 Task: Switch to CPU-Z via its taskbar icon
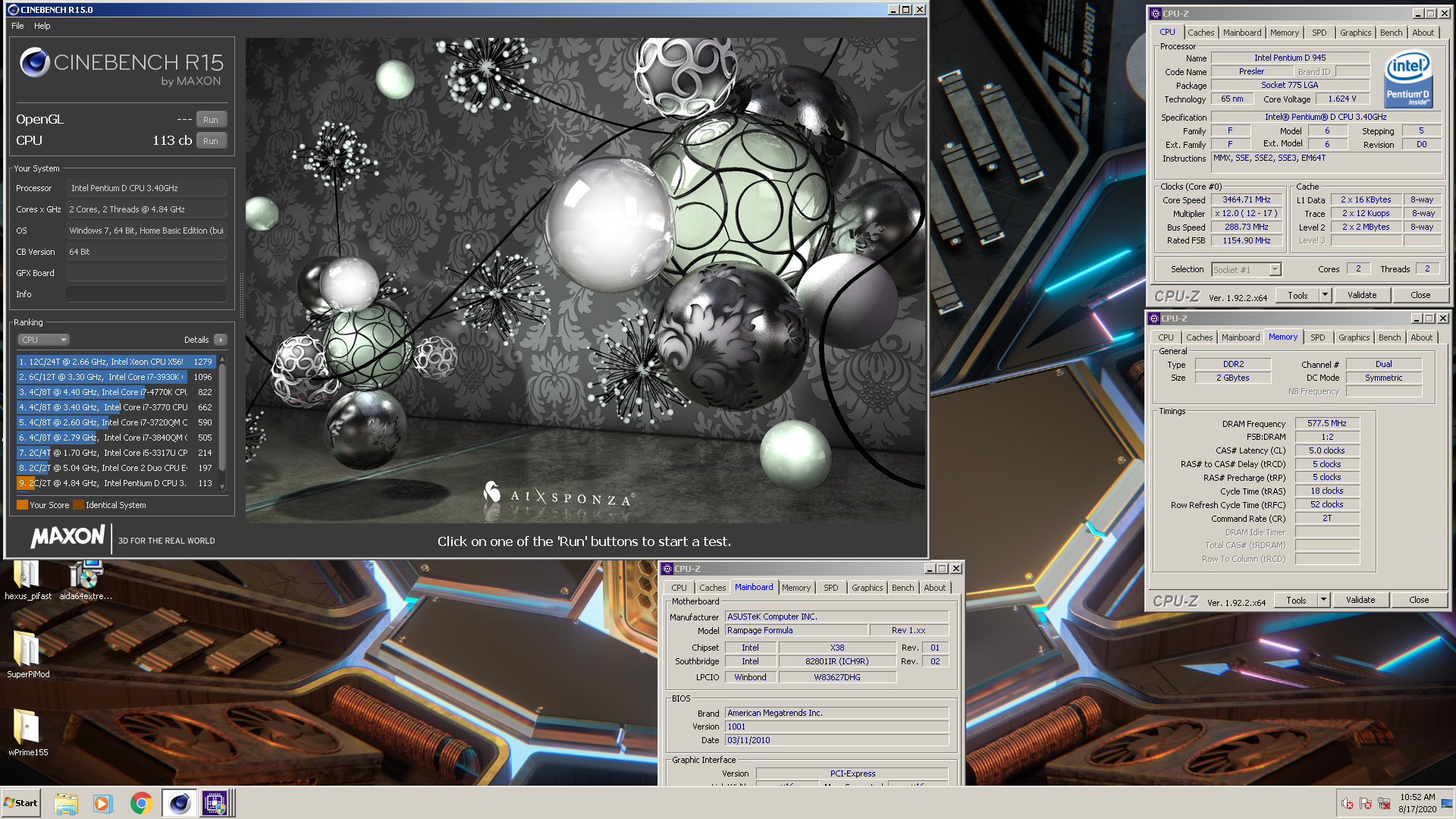[x=215, y=803]
